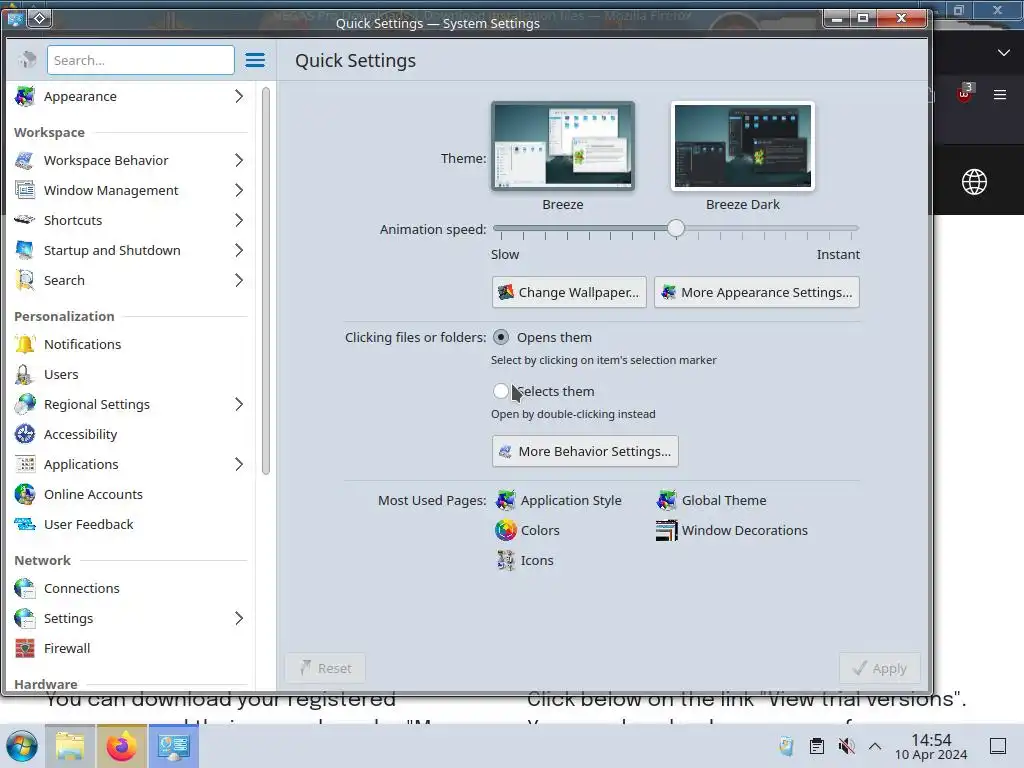
Task: Toggle the muted volume tray icon
Action: click(846, 746)
